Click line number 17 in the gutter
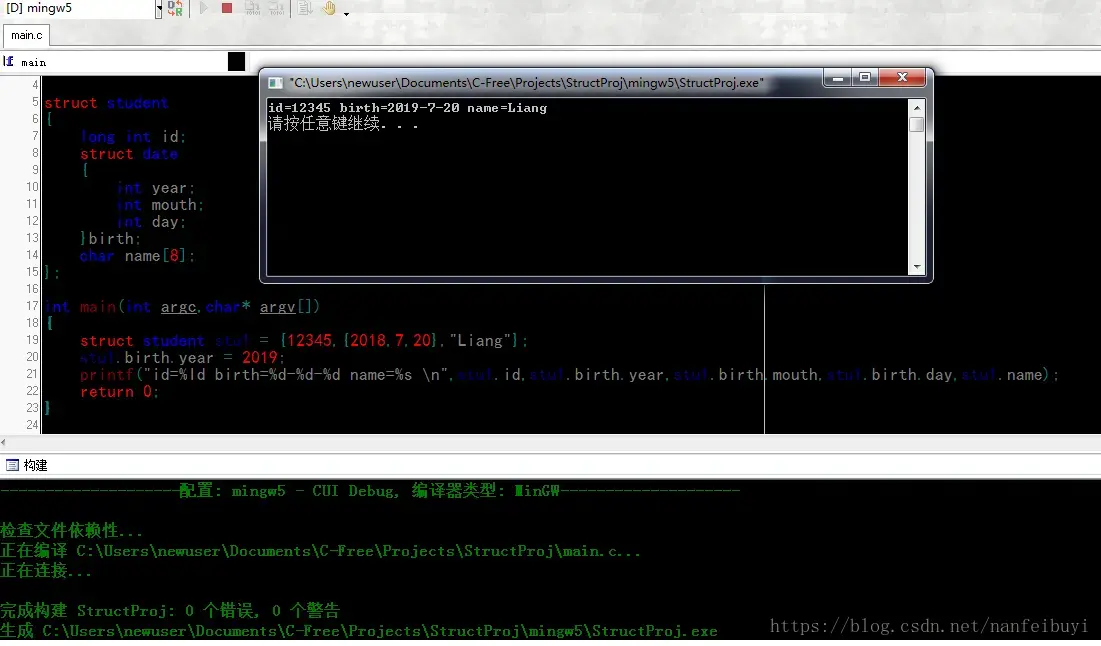The image size is (1101, 646). point(32,306)
